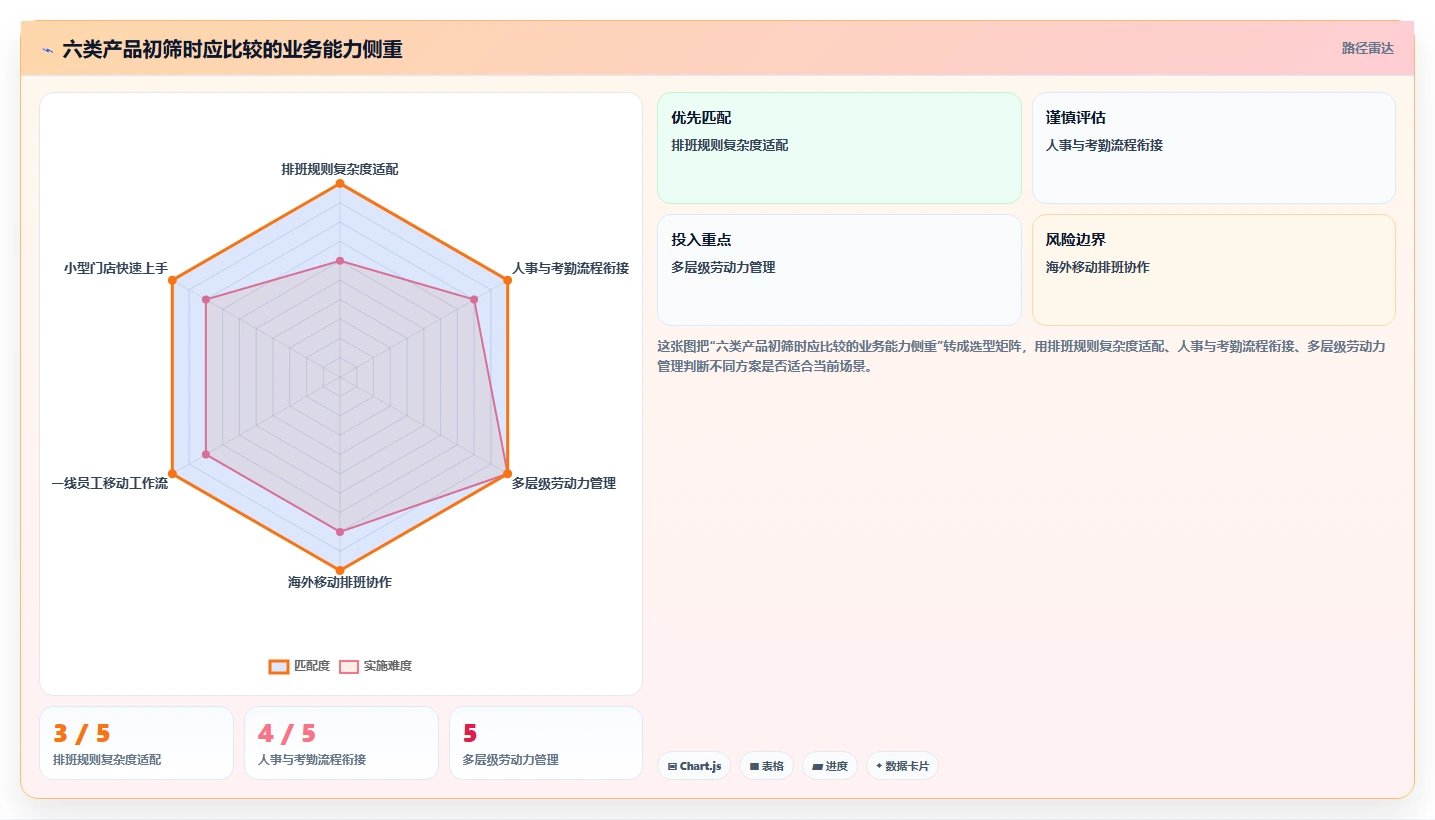Click the 4 / 5 stat value

coord(287,734)
